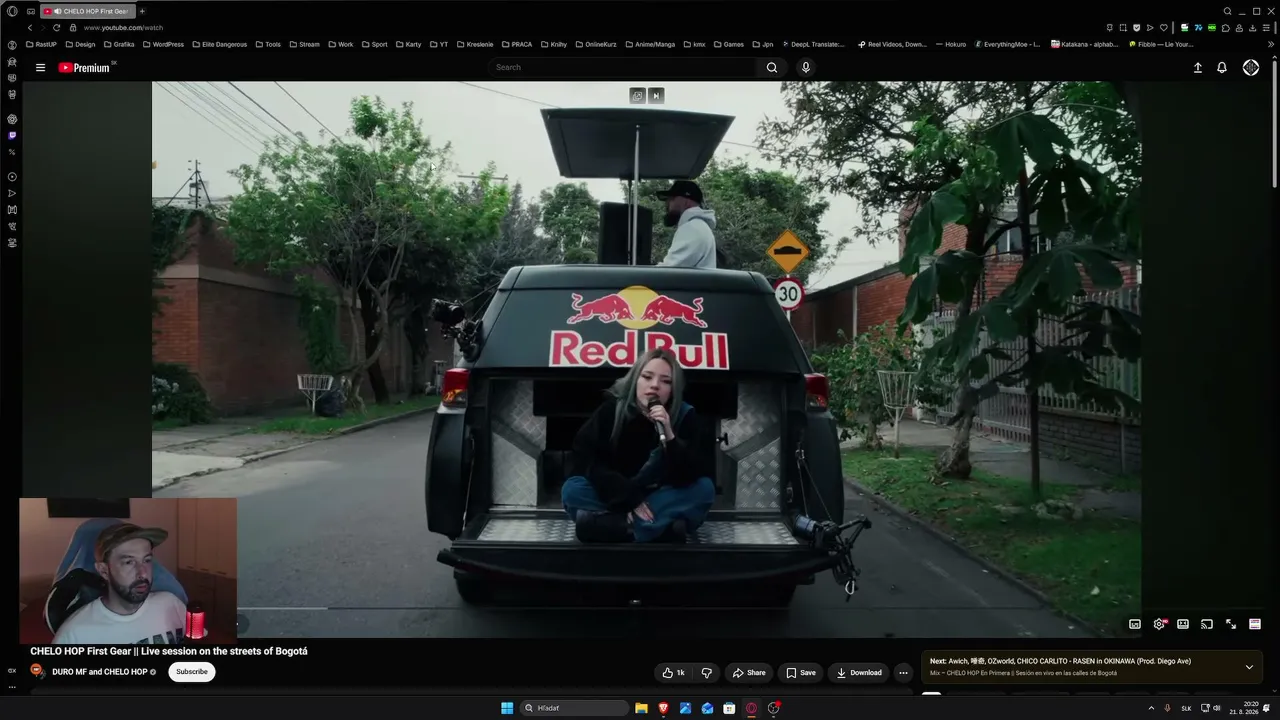Open Brave browser from the taskbar
The image size is (1280, 720).
point(664,708)
